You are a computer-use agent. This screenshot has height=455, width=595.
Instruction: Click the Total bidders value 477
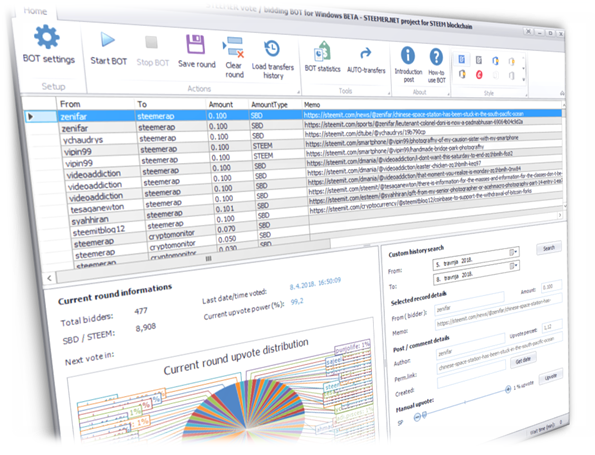[x=141, y=311]
